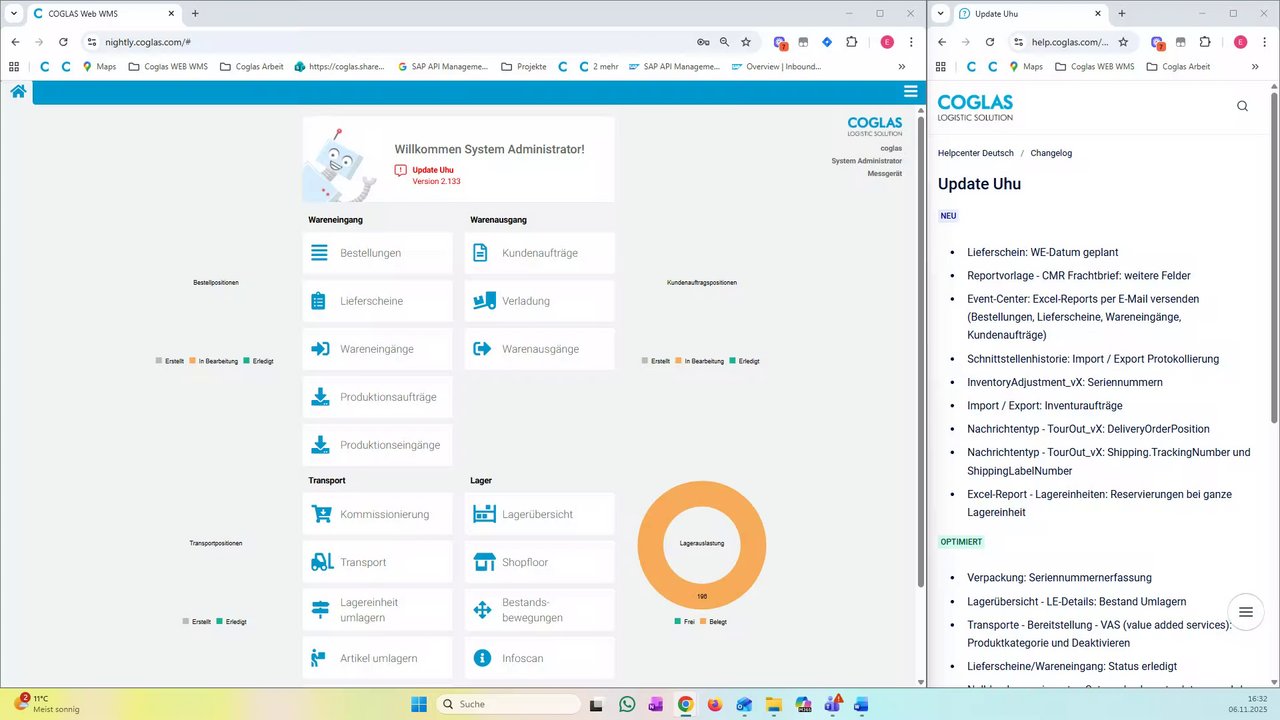This screenshot has width=1280, height=720.
Task: Open the Infoscan tile
Action: [x=540, y=658]
